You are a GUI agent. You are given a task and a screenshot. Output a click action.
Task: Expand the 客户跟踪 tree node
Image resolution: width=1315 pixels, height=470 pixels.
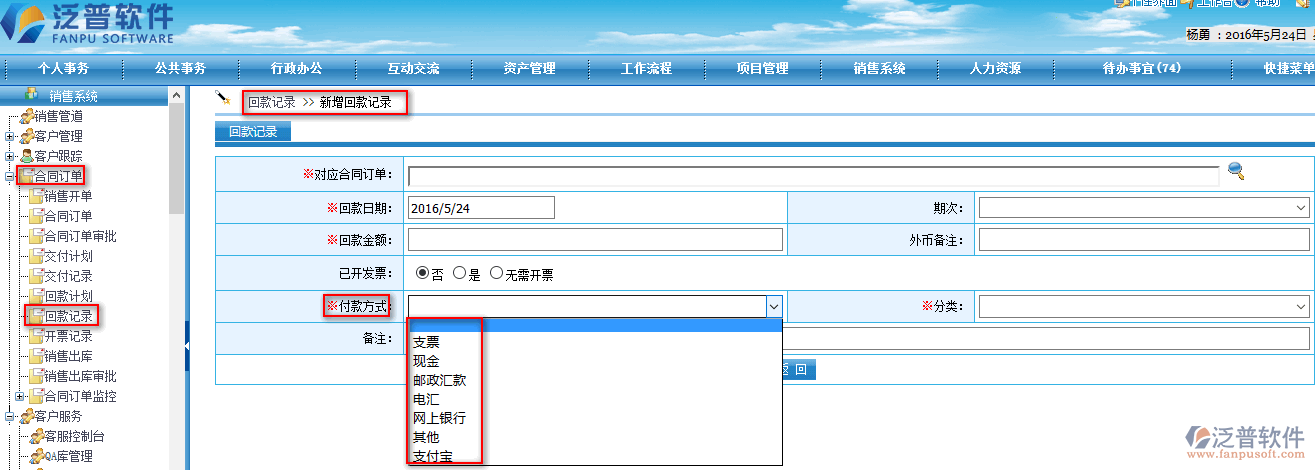click(10, 156)
